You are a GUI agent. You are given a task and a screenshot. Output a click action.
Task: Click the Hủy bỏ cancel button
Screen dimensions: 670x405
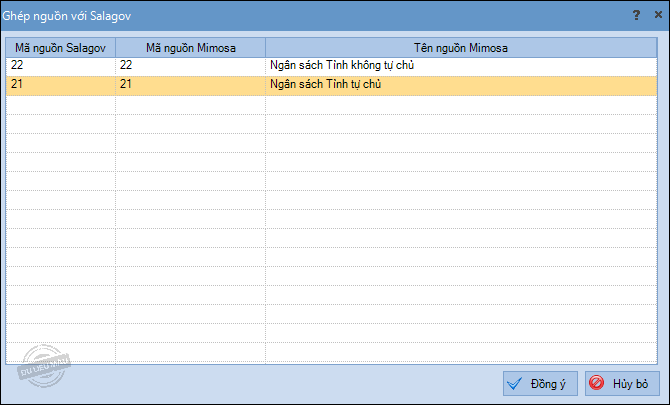[622, 384]
